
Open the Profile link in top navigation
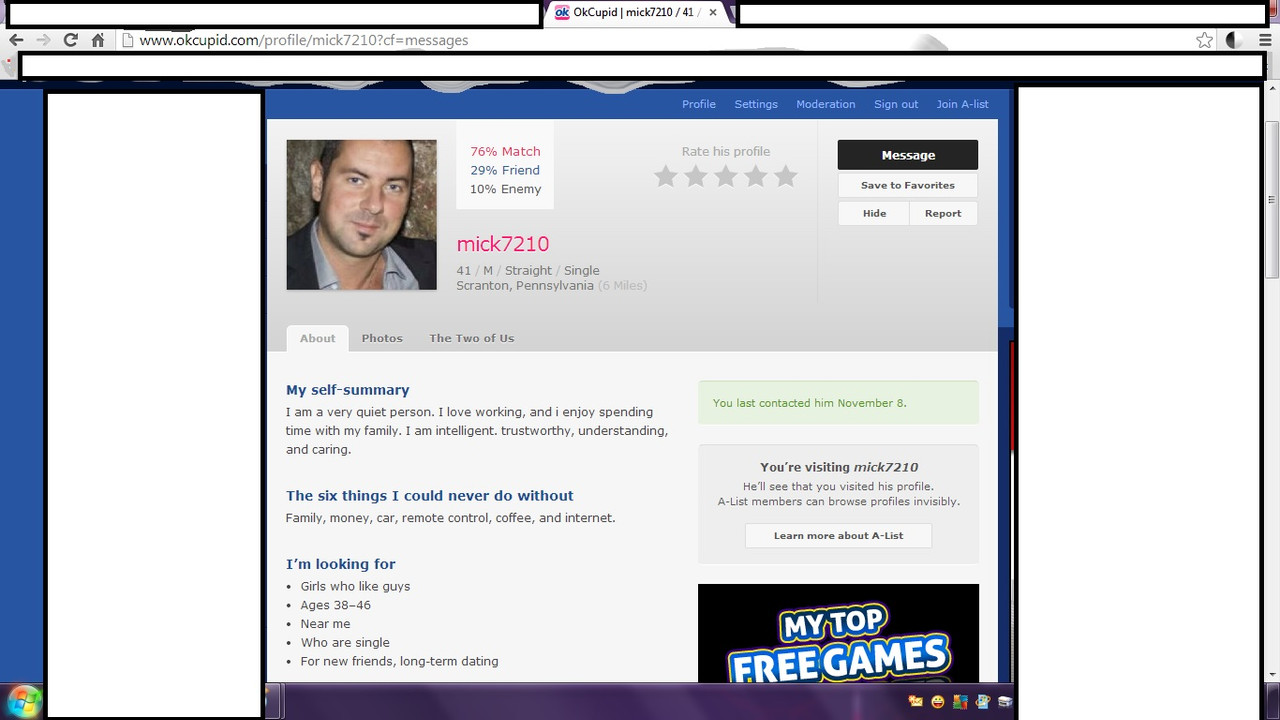tap(699, 104)
